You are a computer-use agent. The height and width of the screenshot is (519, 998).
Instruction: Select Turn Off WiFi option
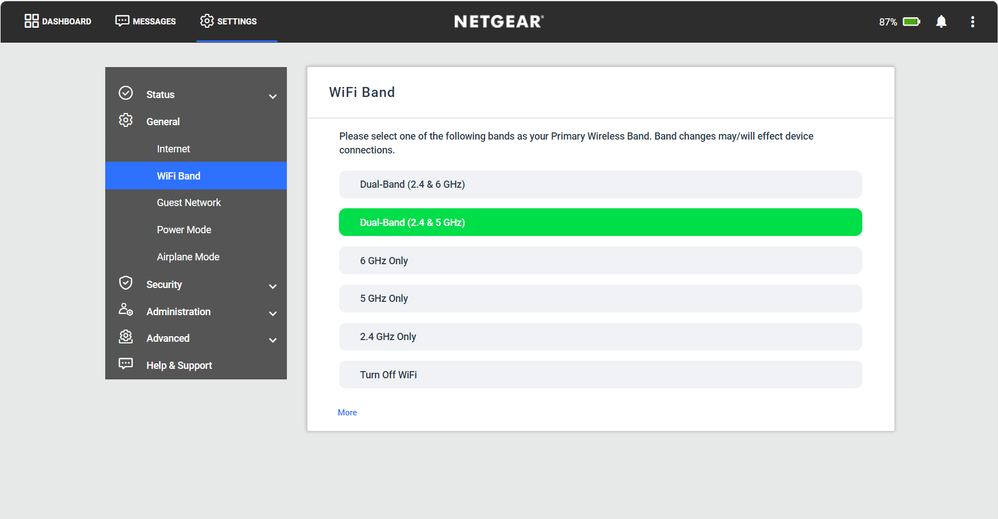[600, 374]
